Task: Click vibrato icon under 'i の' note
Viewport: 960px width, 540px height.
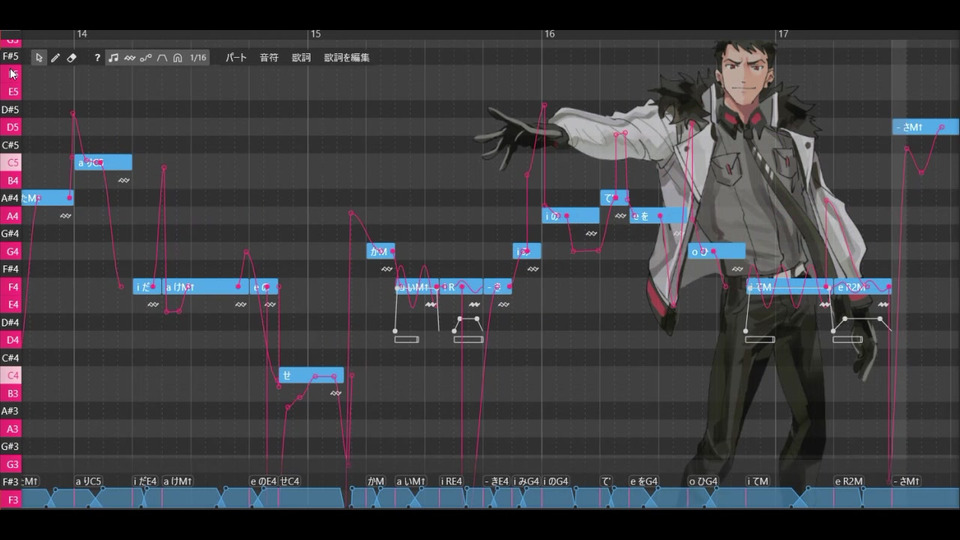Action: [591, 233]
